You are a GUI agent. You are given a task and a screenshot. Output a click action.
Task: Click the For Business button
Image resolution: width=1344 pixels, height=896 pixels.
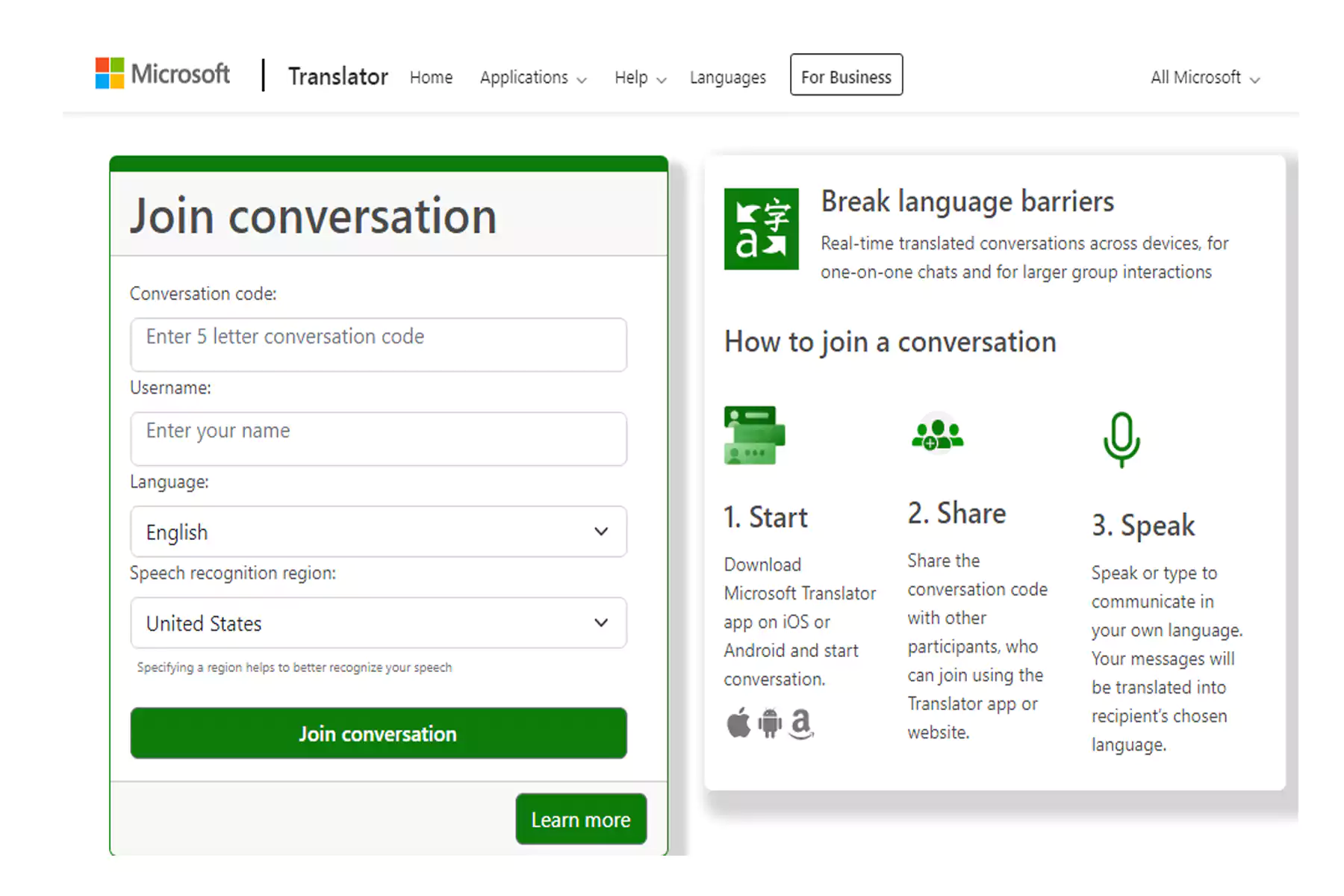click(846, 75)
